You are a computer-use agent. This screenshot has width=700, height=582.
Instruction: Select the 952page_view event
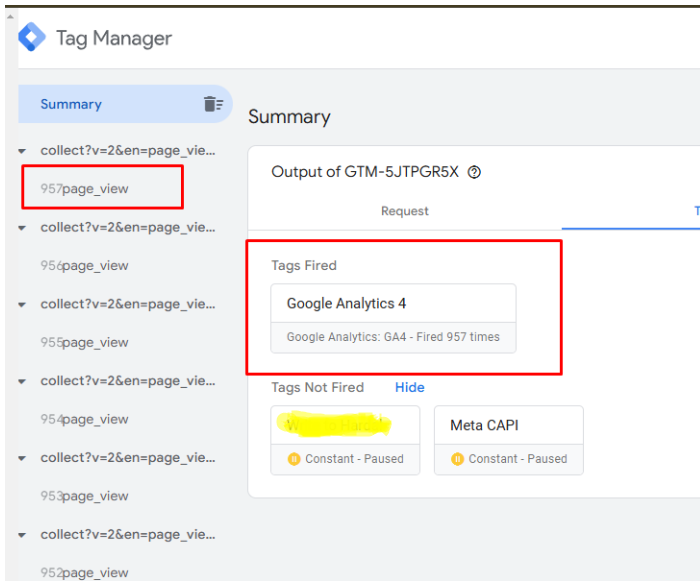click(x=84, y=572)
